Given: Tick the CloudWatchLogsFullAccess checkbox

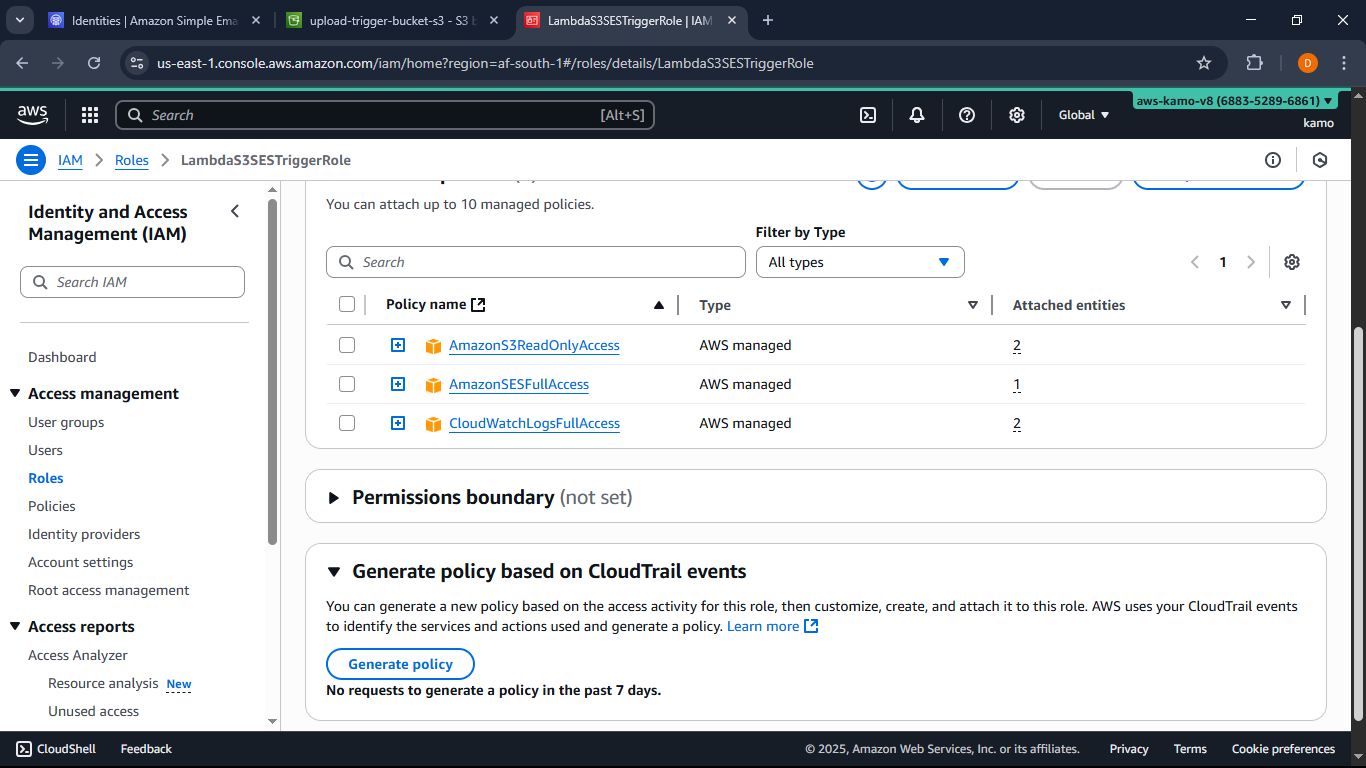Looking at the screenshot, I should pos(347,423).
